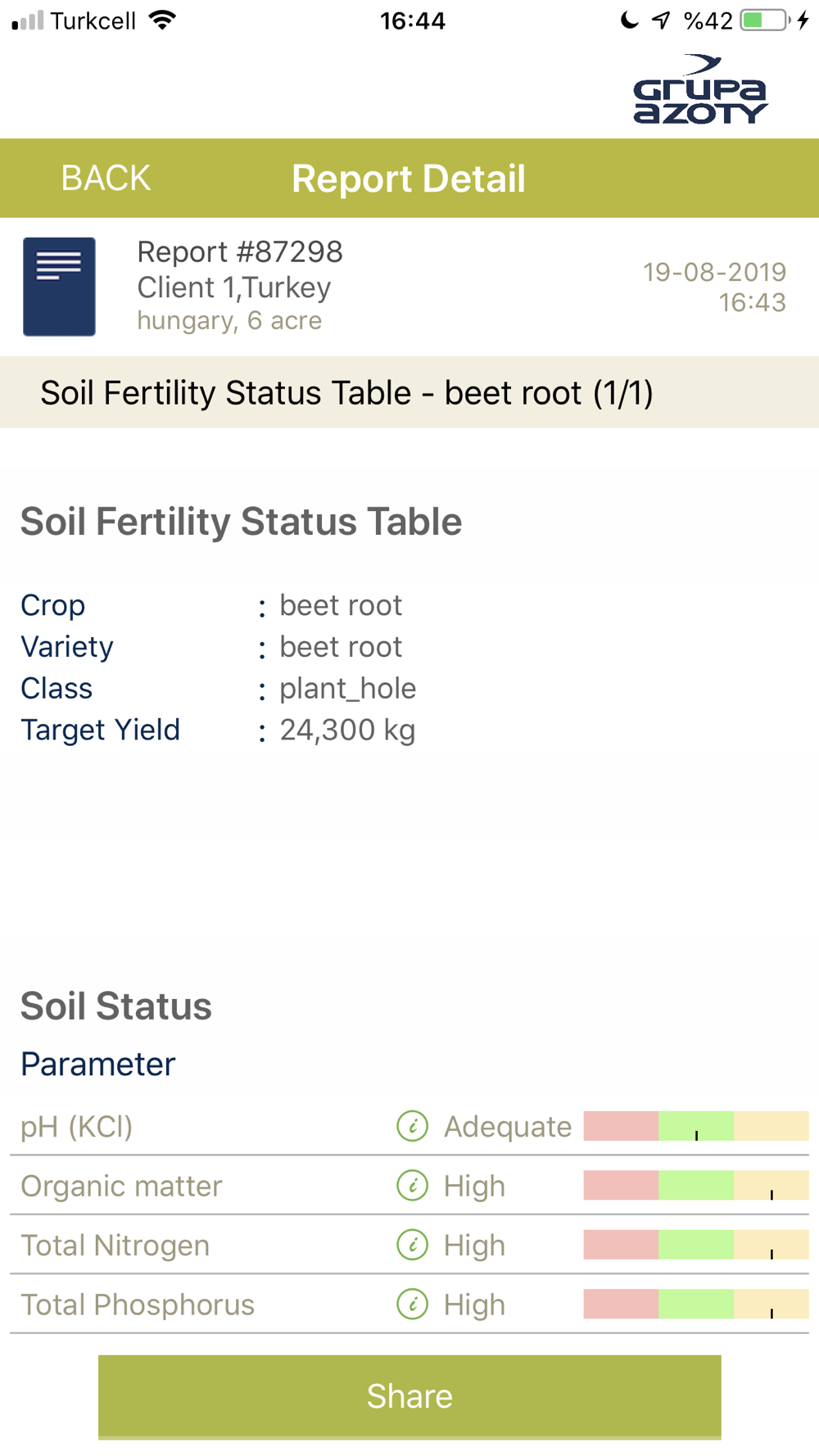Tap the Wi-Fi signal icon
The width and height of the screenshot is (819, 1456).
(x=163, y=20)
